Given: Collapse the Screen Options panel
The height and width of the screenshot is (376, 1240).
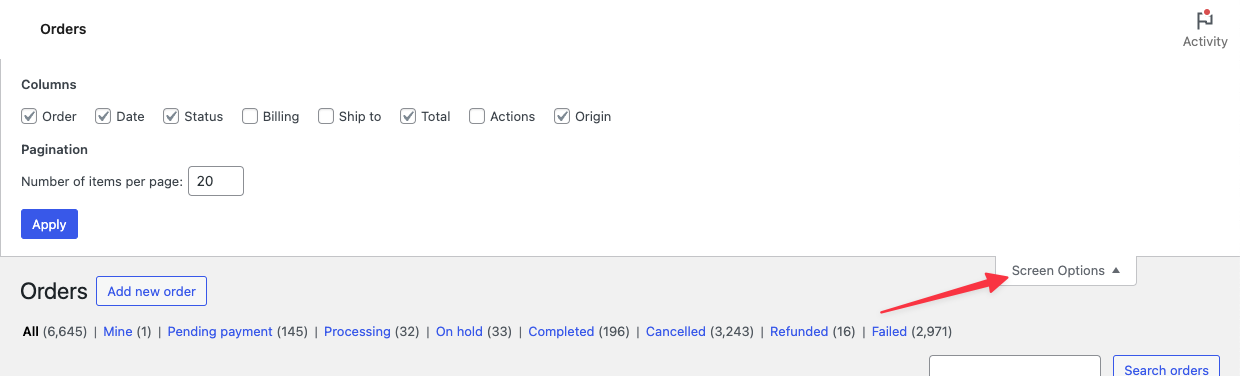Looking at the screenshot, I should pyautogui.click(x=1066, y=271).
